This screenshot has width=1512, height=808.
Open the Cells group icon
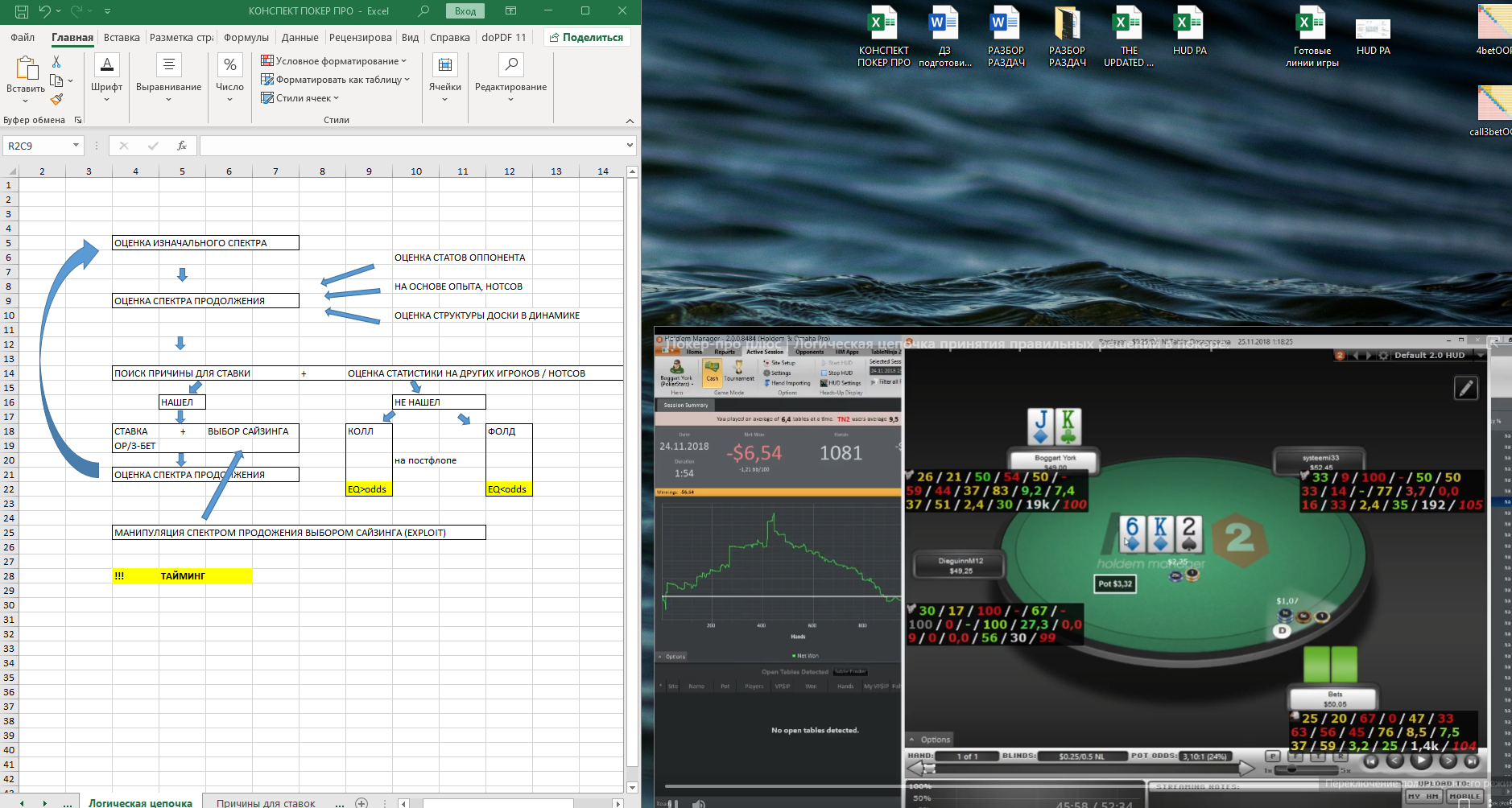(444, 65)
